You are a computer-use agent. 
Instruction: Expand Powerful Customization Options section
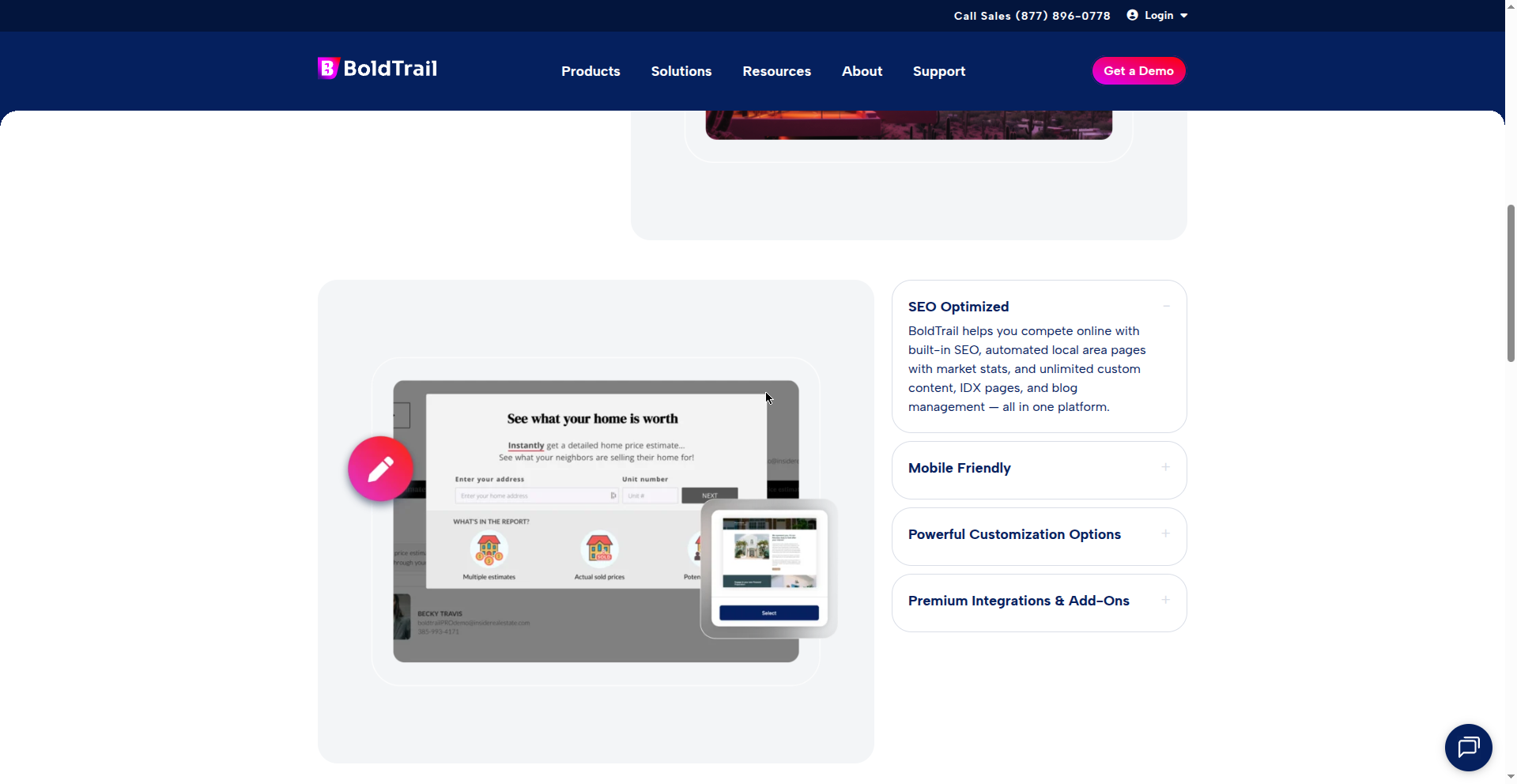click(1039, 536)
